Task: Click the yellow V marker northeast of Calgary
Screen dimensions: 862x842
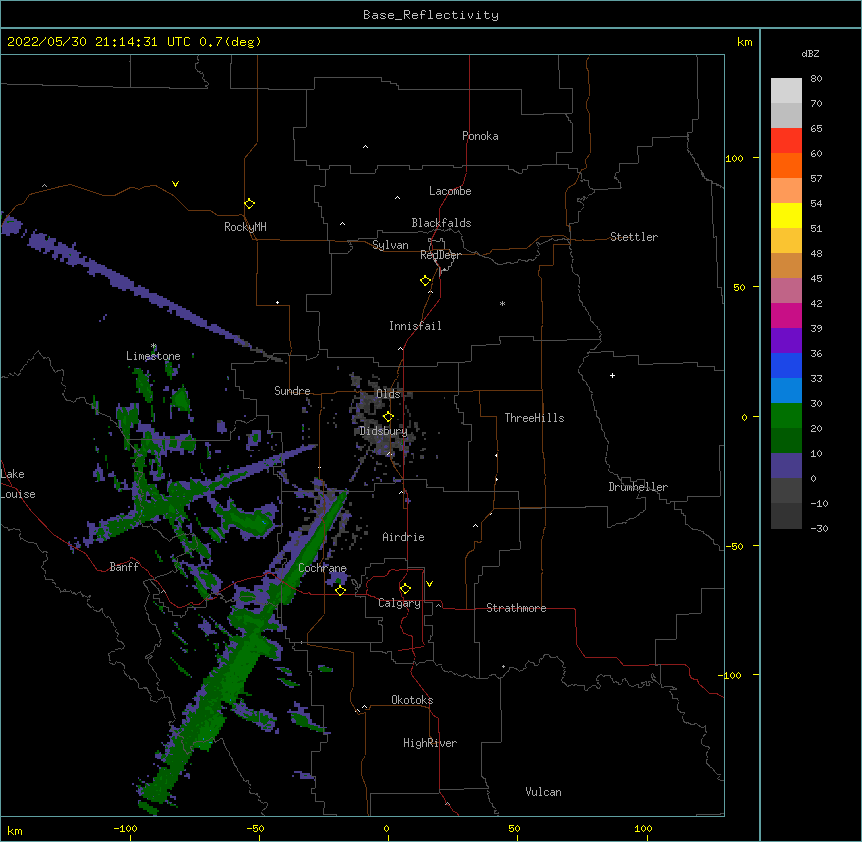Action: tap(429, 584)
